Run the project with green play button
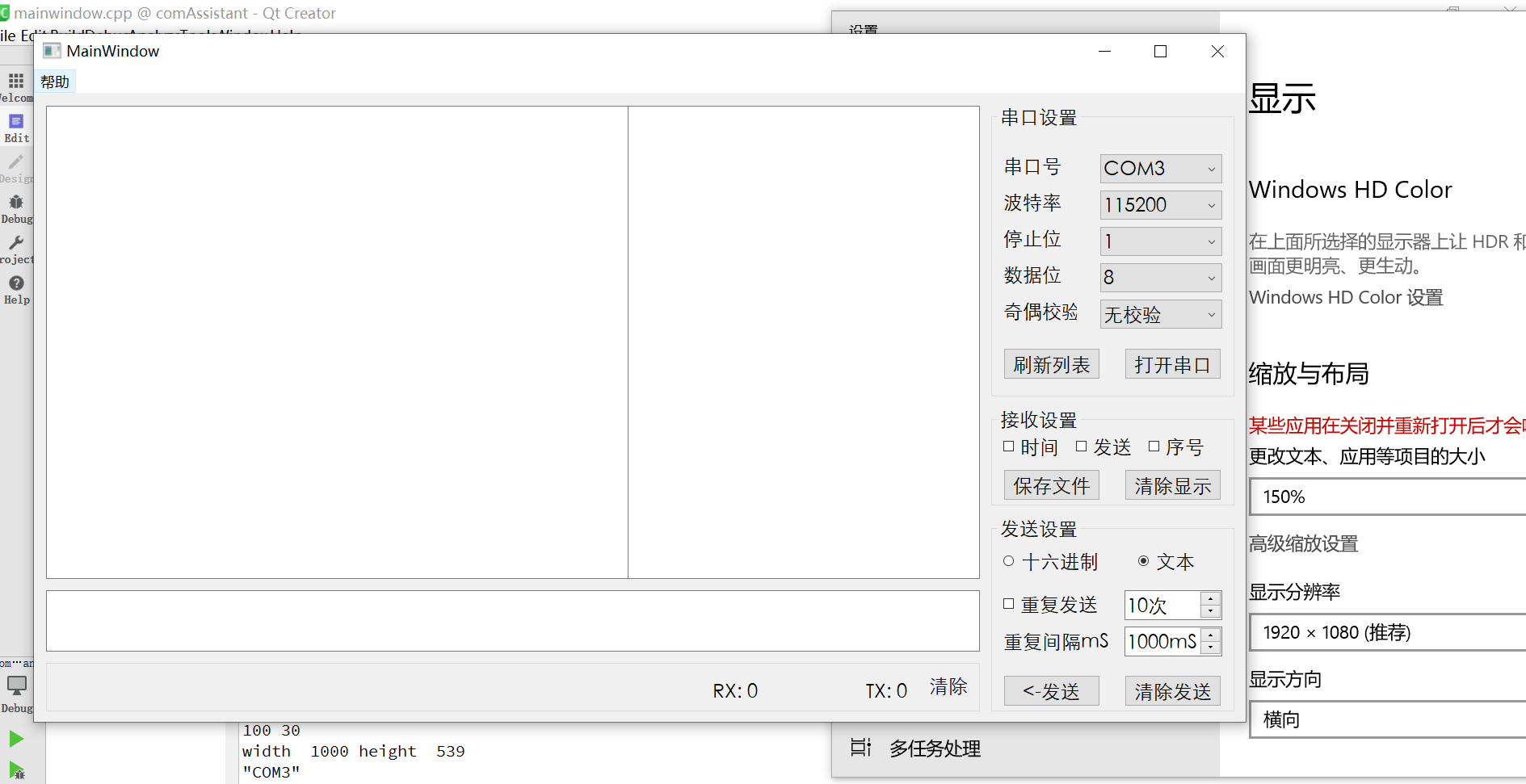Screen dimensions: 1526x784 coord(16,739)
